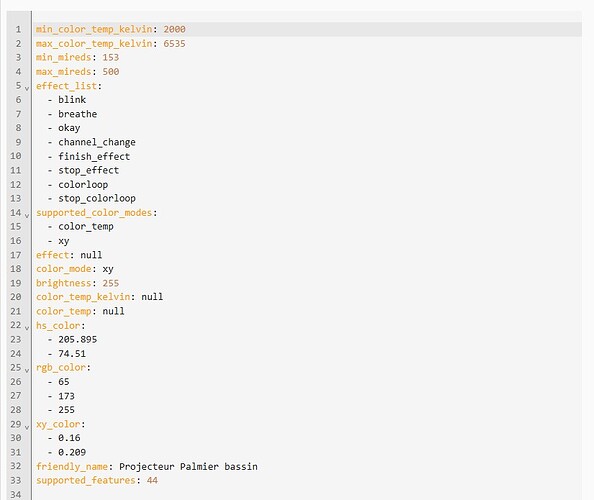594x500 pixels.
Task: Click the colorloop entry on line 12
Action: coord(83,185)
